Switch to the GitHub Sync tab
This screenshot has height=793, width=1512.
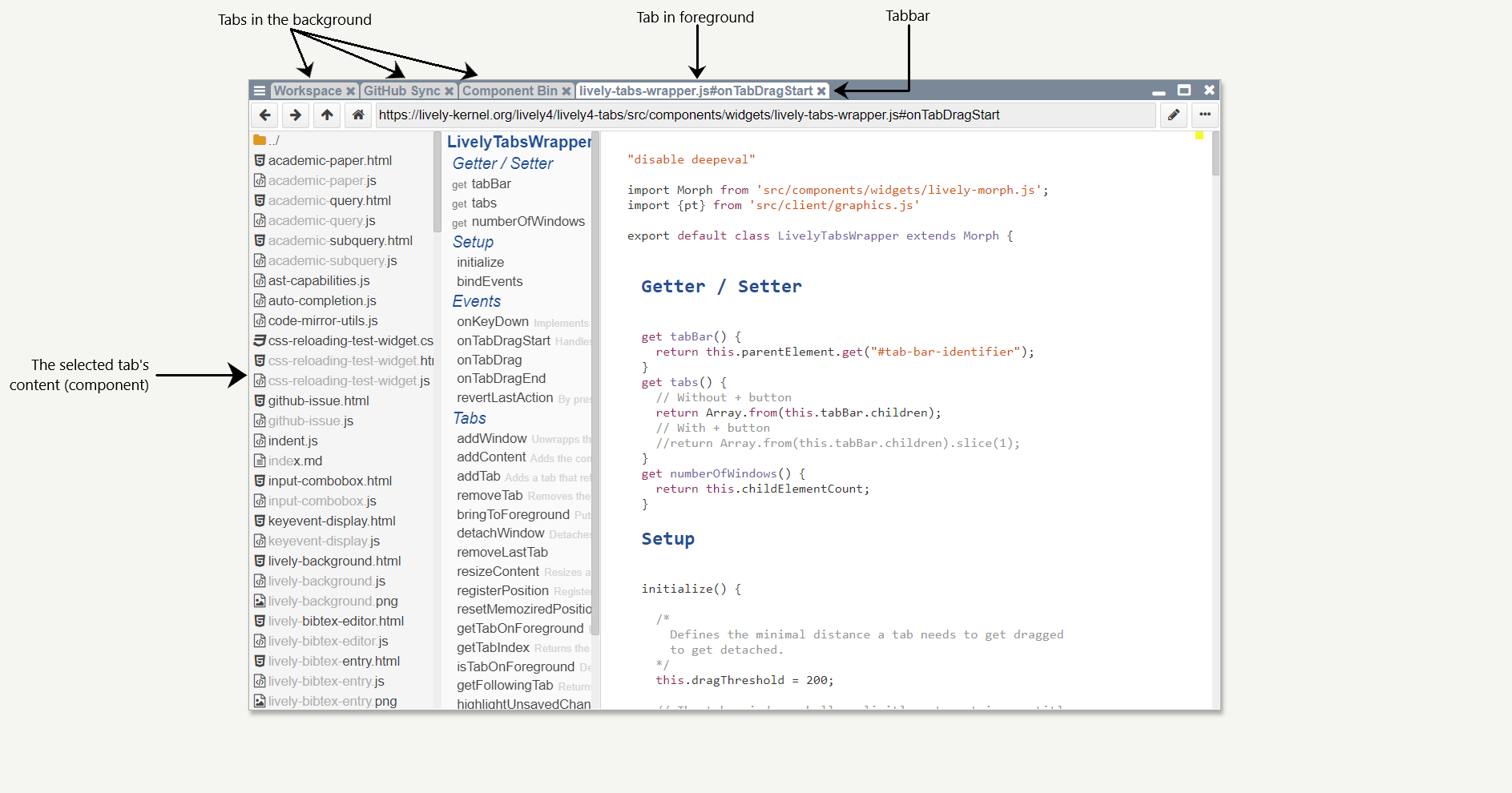coord(401,91)
